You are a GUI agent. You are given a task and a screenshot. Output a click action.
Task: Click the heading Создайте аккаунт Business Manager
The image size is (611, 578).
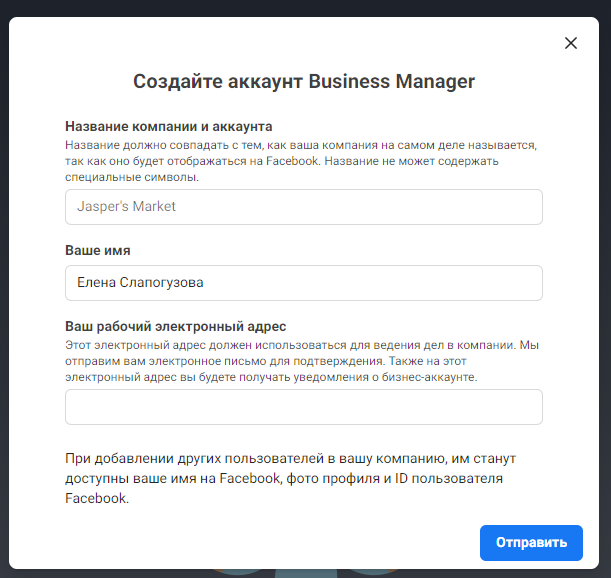point(304,82)
